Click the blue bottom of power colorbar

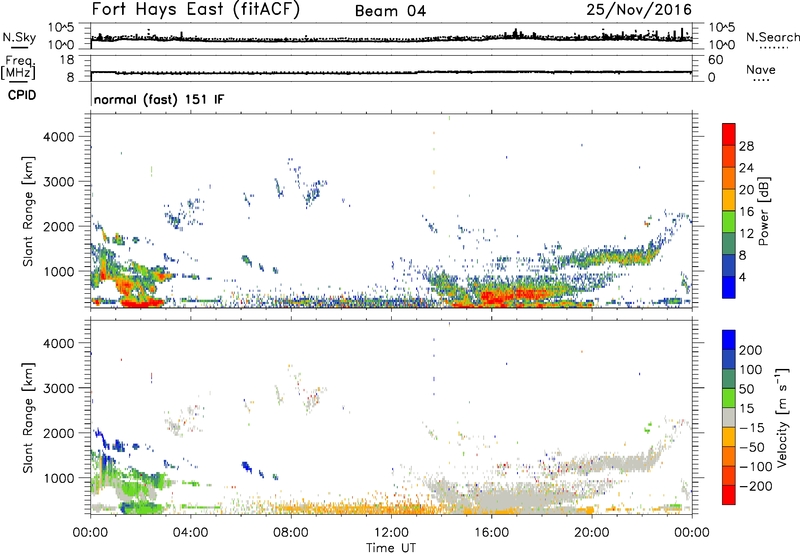pos(729,287)
